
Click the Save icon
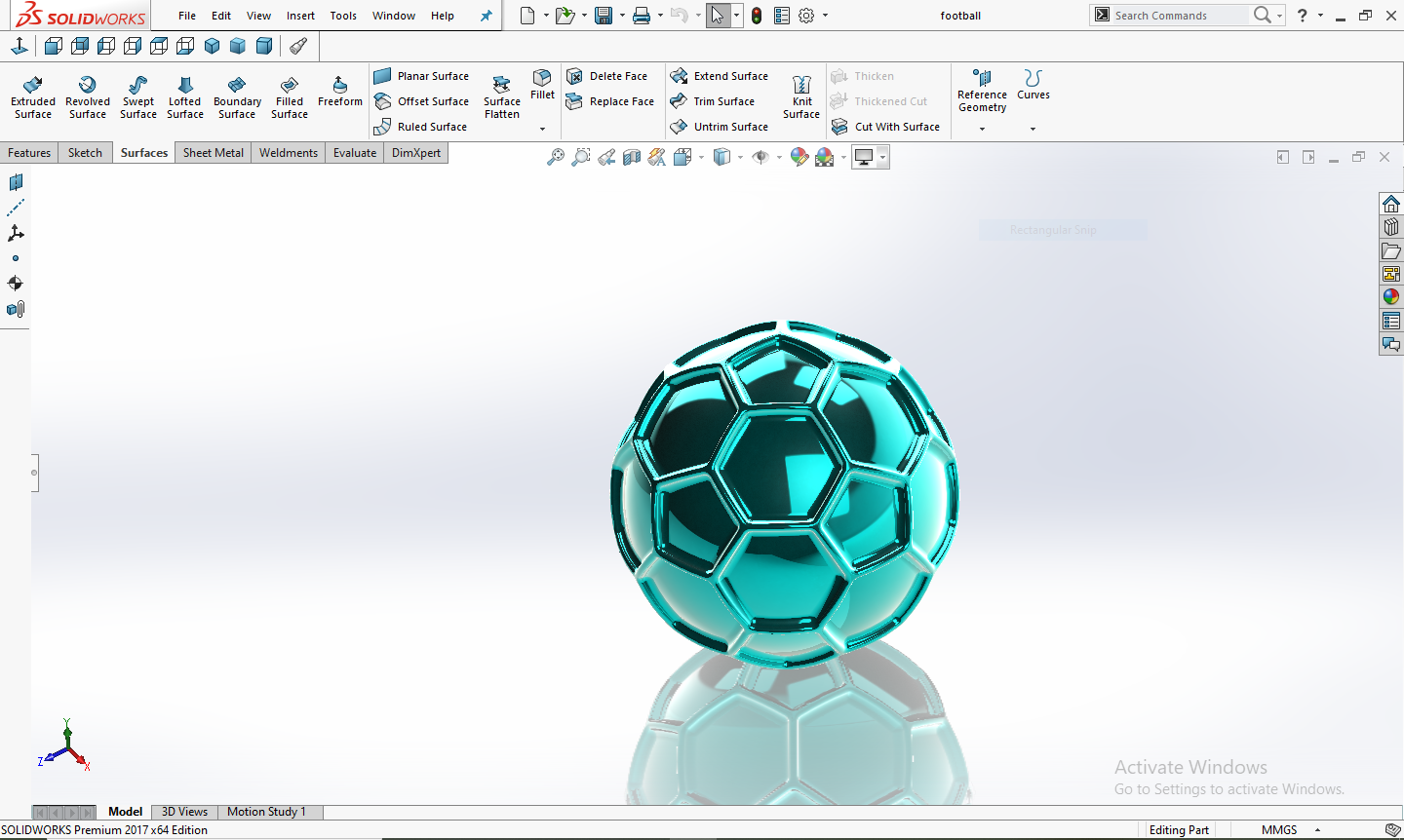pos(604,16)
